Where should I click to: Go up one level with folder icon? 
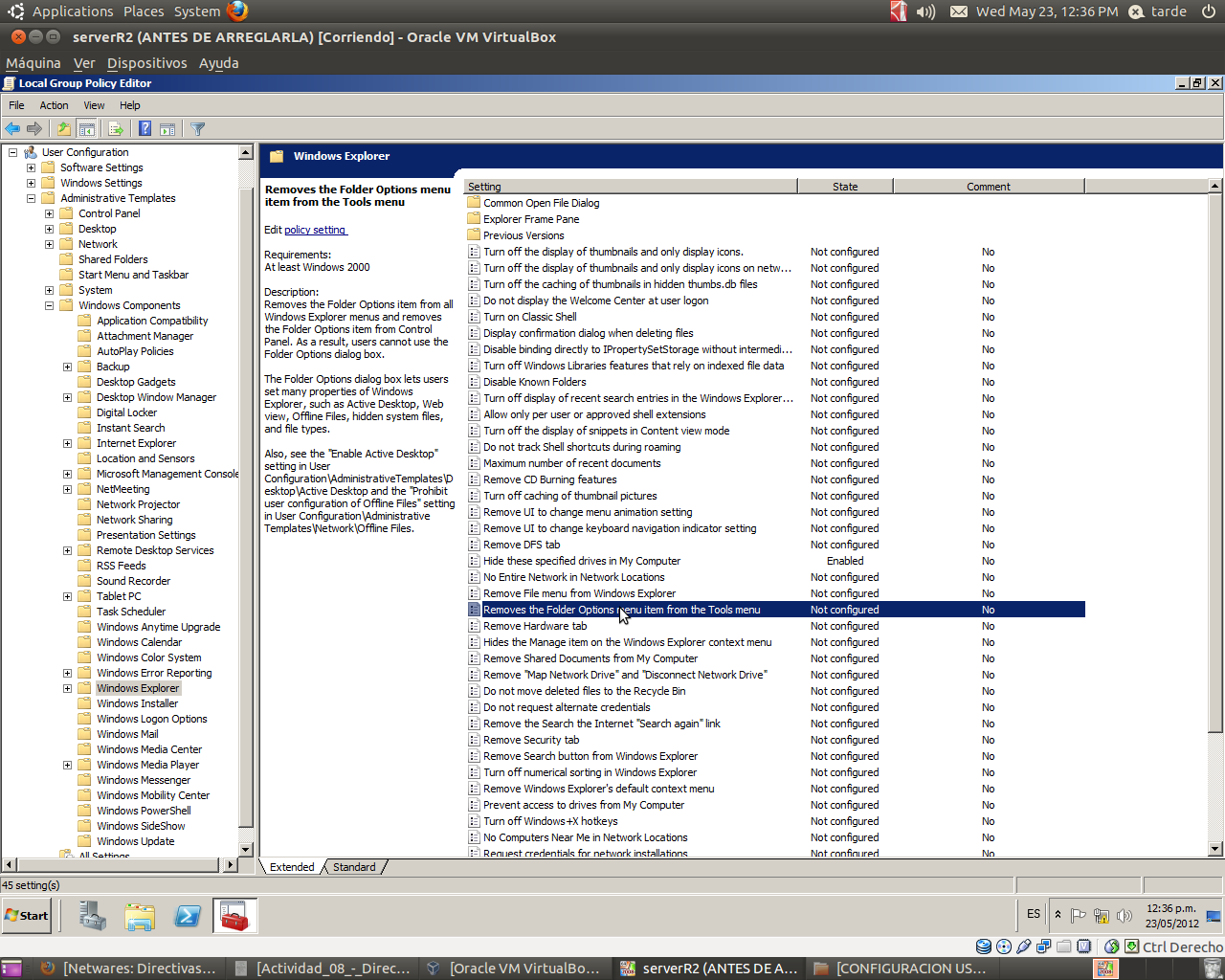[63, 128]
